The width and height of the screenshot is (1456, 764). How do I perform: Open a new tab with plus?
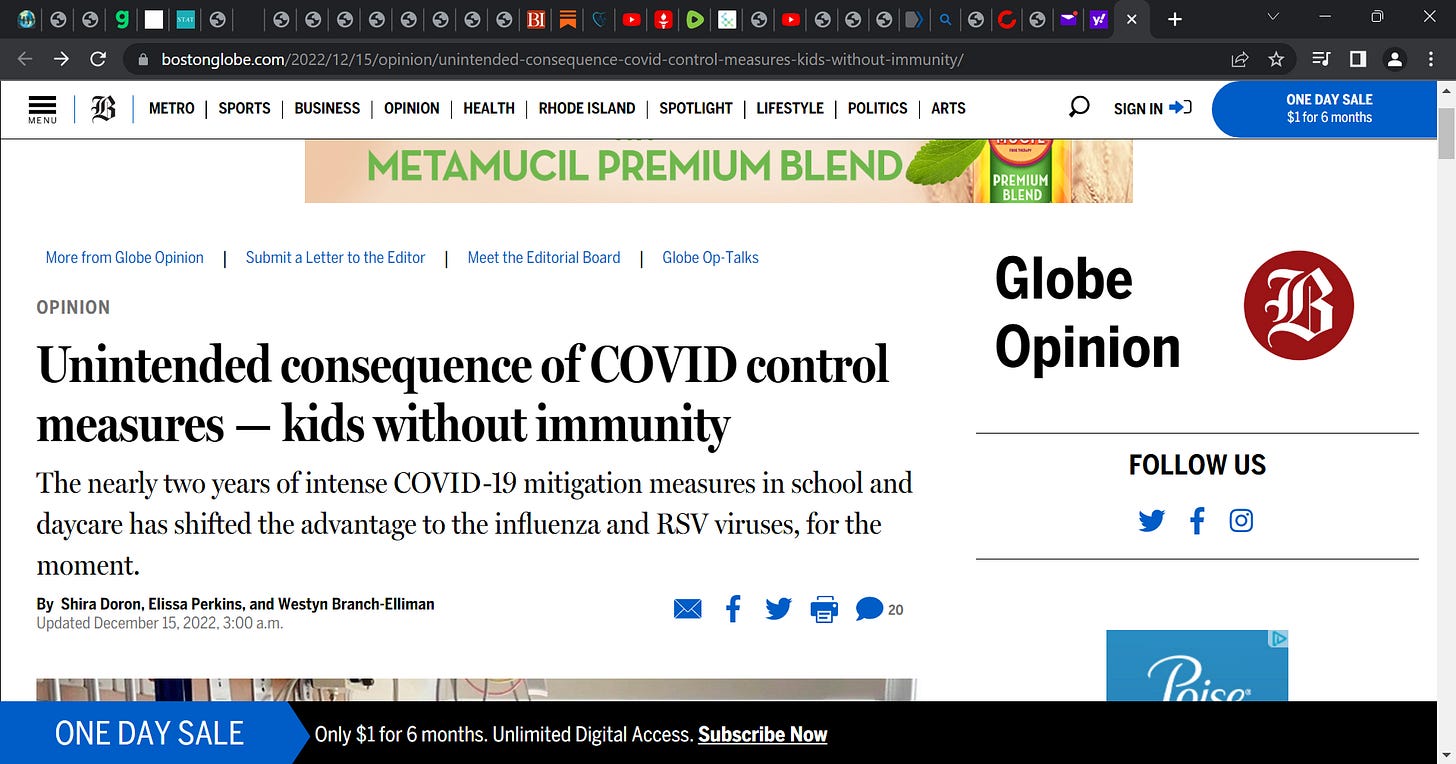[x=1175, y=19]
